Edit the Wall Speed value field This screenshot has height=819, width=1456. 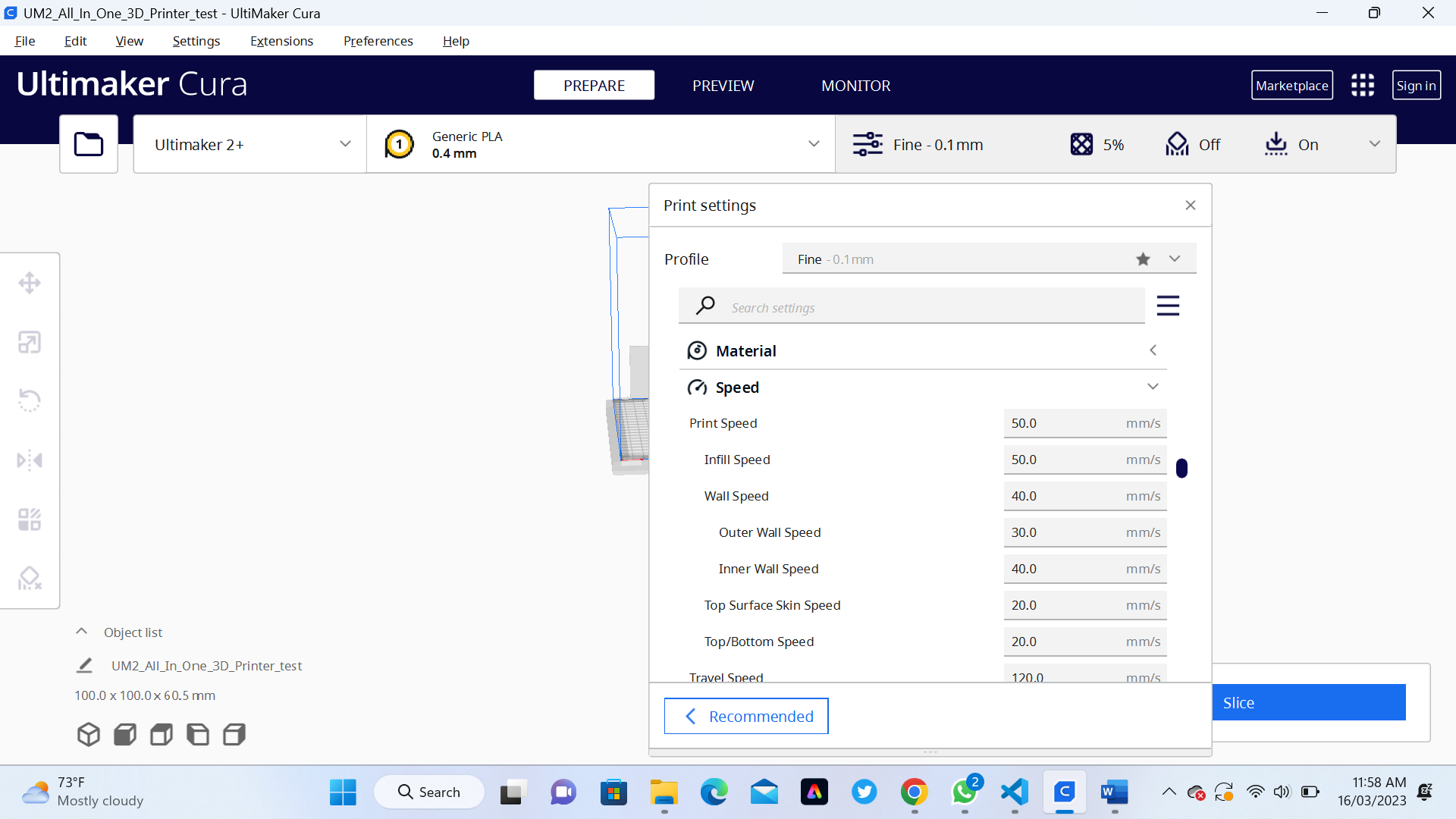1084,496
